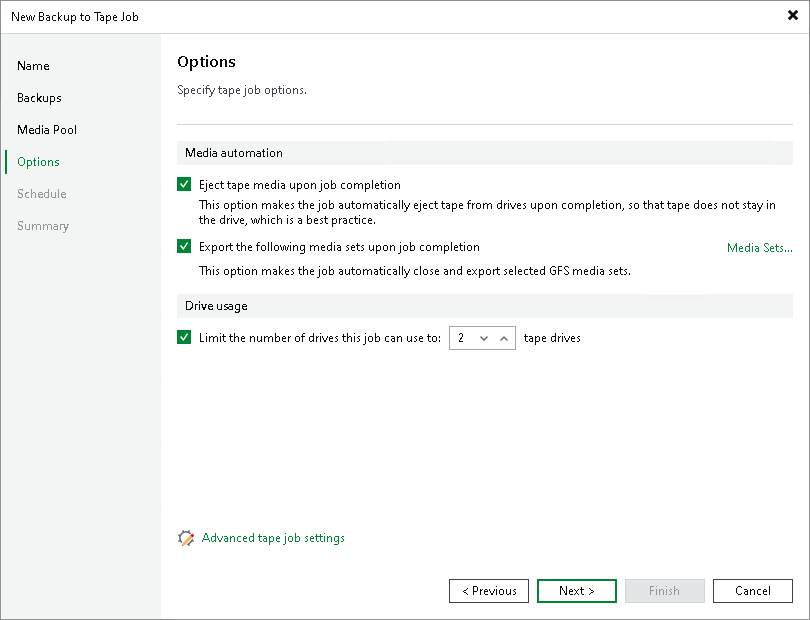Decrease tape drives count with down arrow

[484, 338]
